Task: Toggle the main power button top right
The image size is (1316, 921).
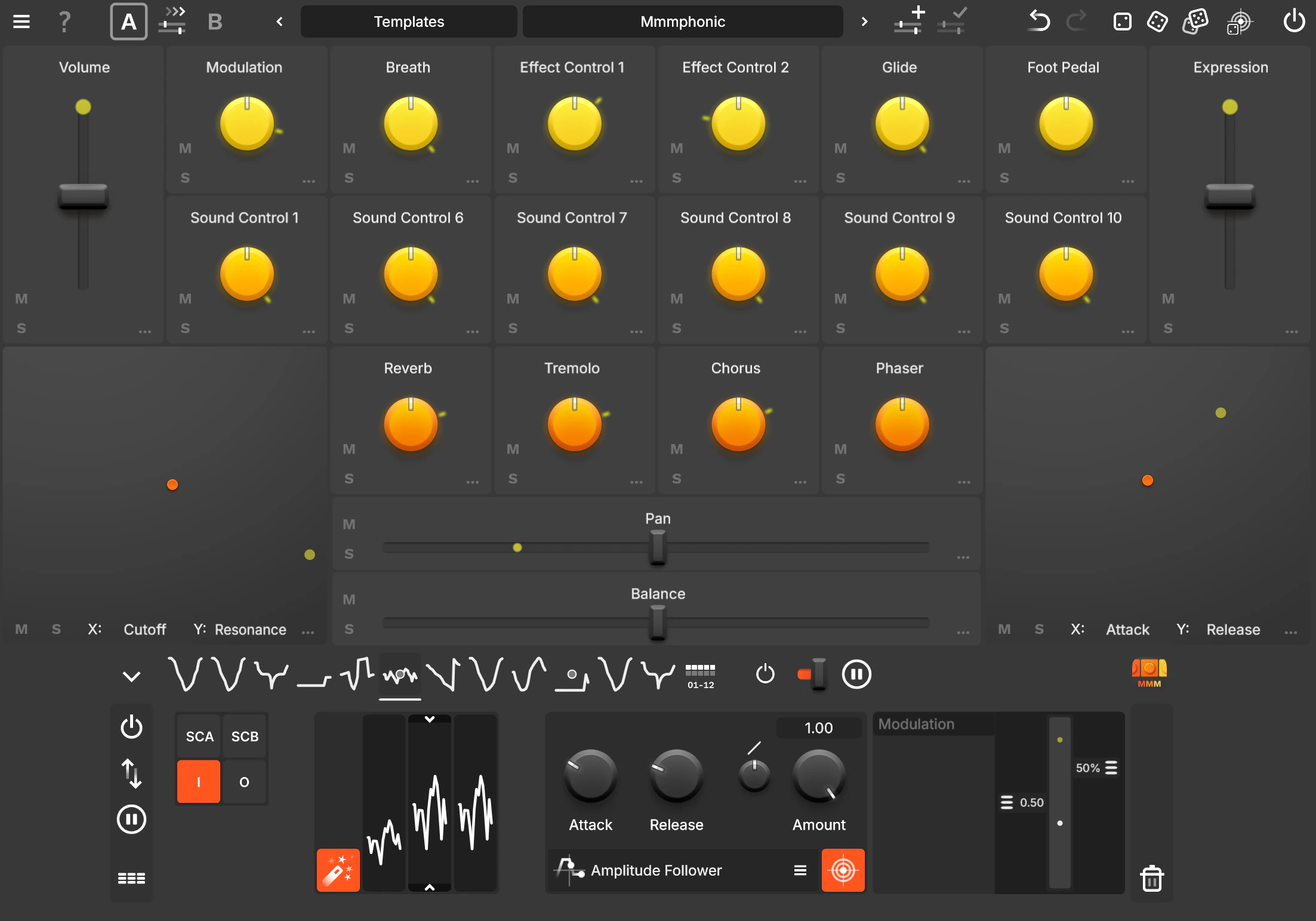Action: coord(1294,22)
